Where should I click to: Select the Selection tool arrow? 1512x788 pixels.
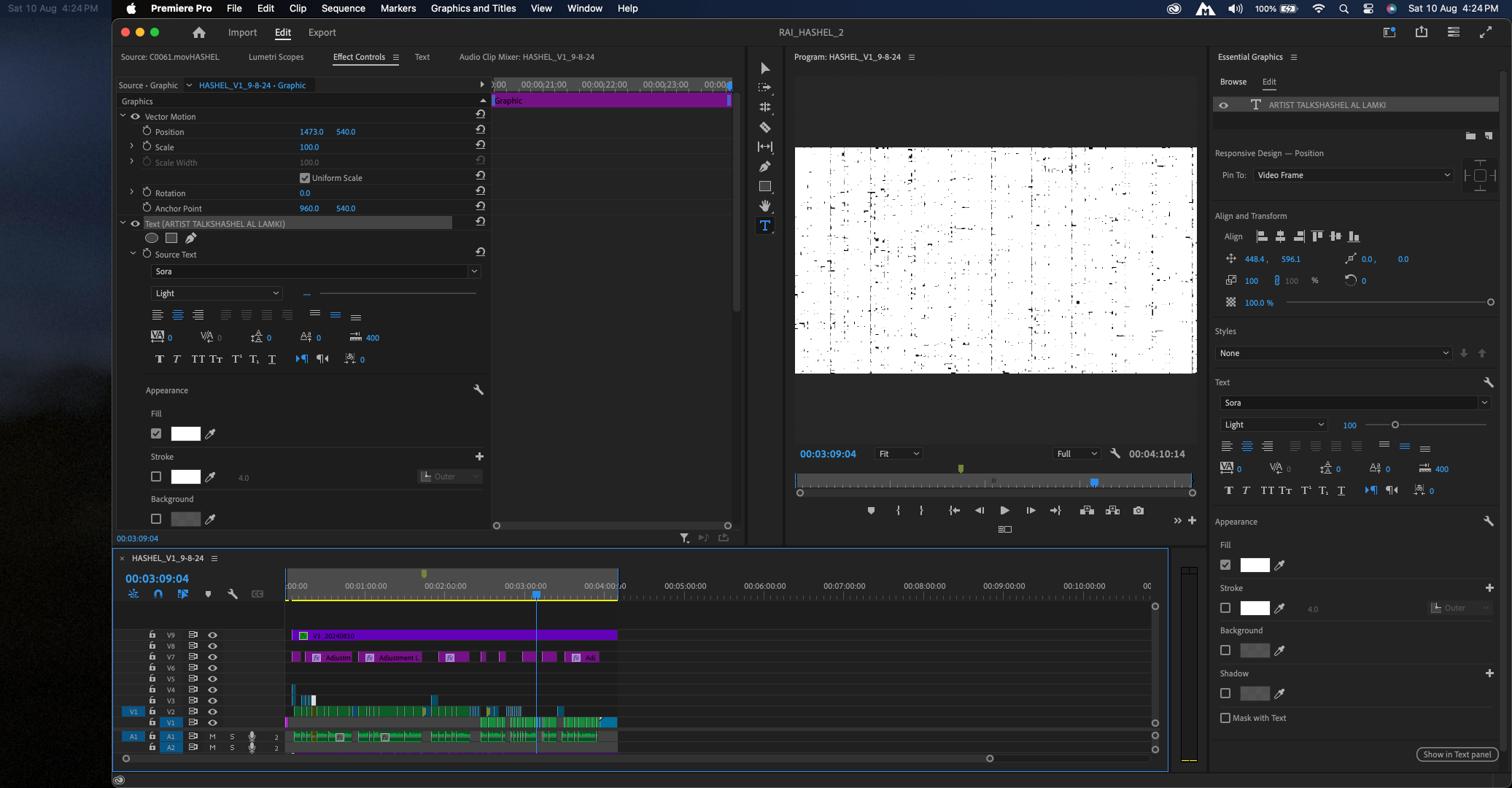point(765,68)
